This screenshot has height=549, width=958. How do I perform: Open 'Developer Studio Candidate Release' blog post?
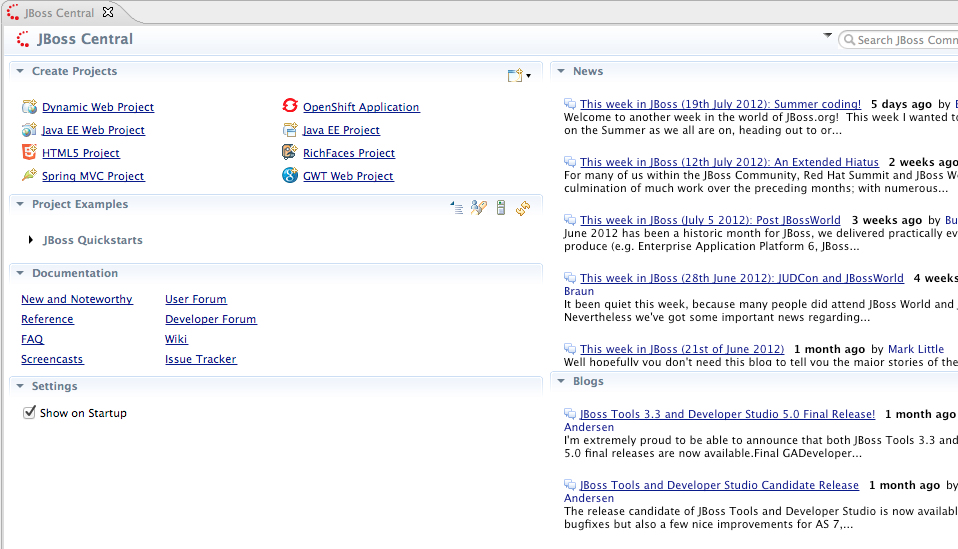720,485
